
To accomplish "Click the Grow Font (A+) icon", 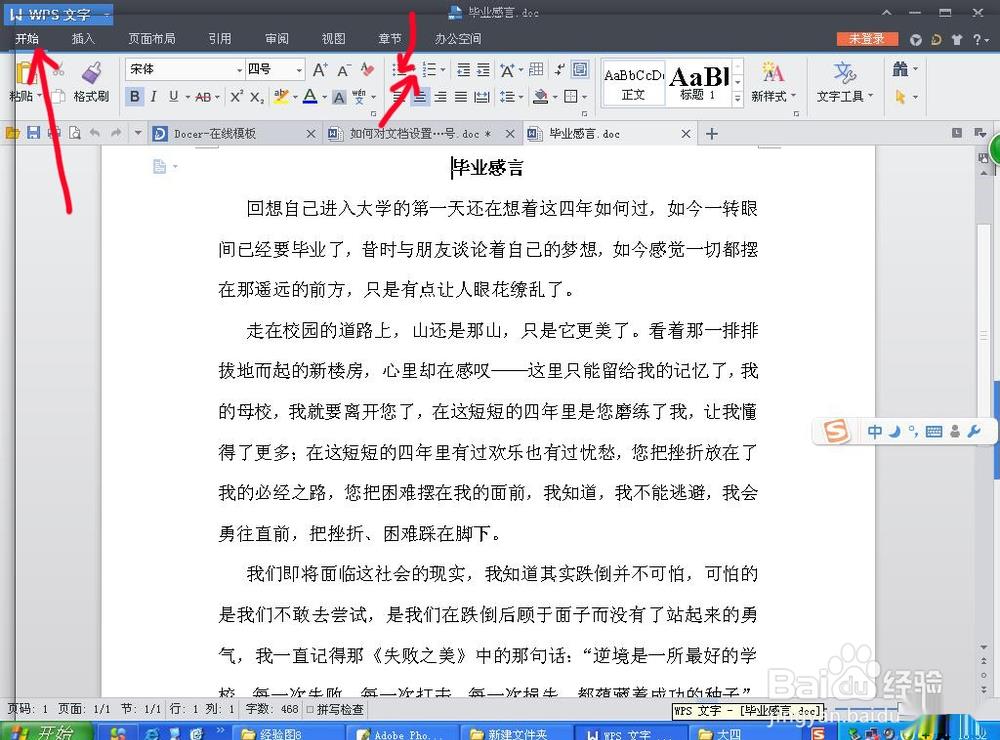I will (x=320, y=70).
